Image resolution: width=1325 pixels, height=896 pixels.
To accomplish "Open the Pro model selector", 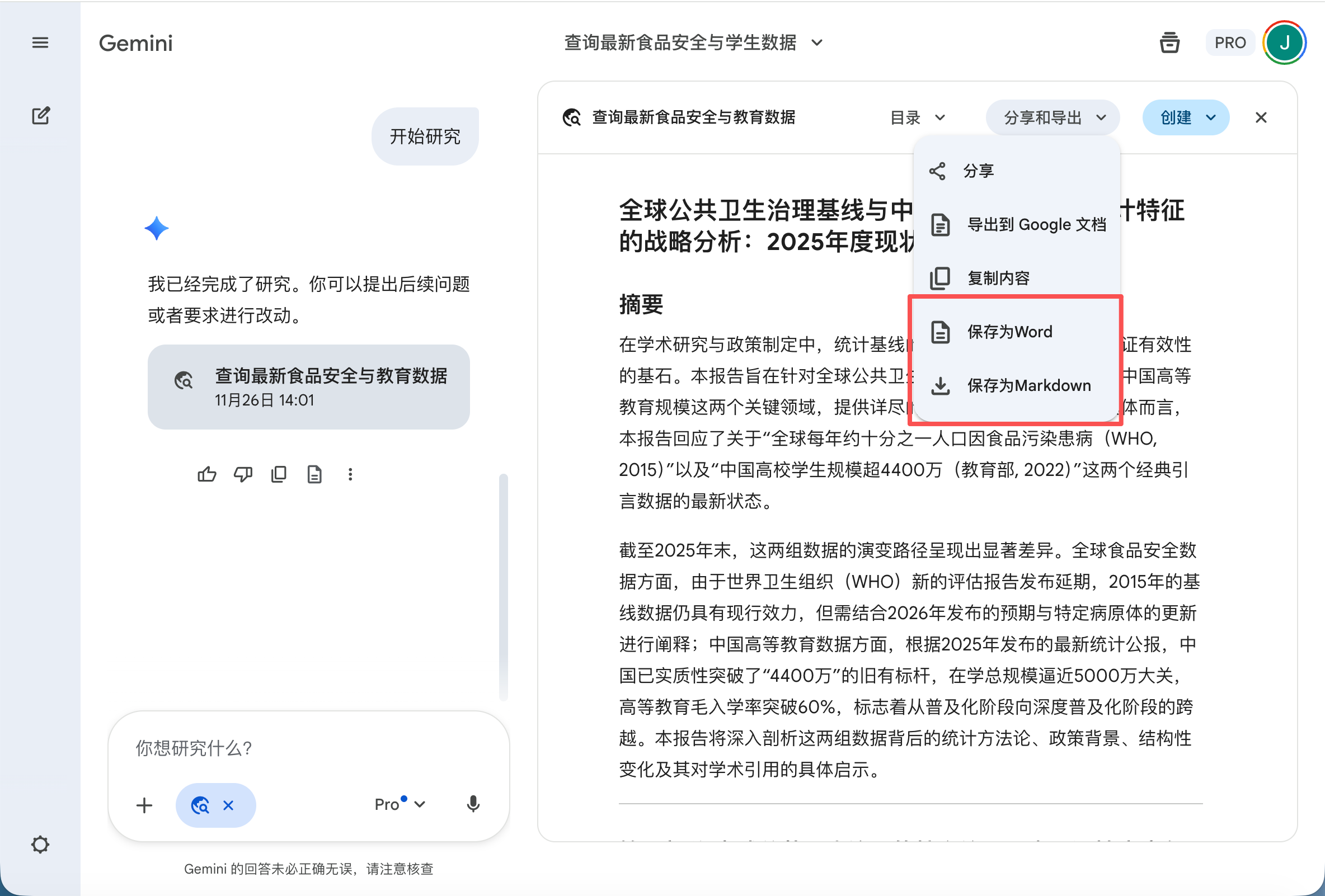I will coord(400,804).
